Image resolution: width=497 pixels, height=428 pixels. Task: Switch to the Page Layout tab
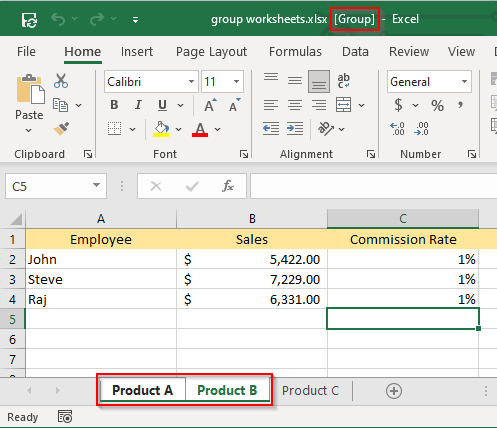click(x=211, y=52)
